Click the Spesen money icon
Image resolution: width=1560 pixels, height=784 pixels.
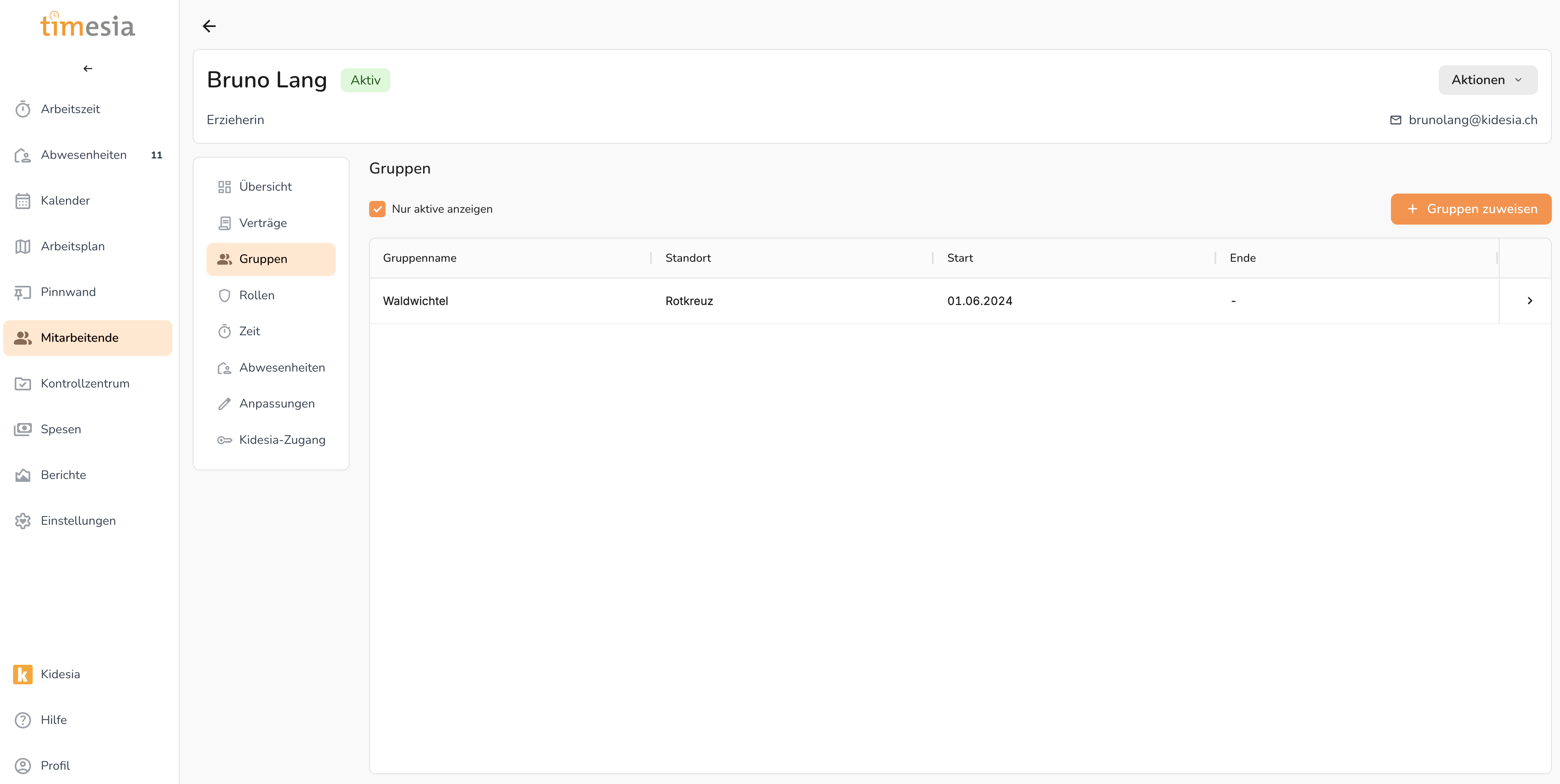click(x=22, y=429)
